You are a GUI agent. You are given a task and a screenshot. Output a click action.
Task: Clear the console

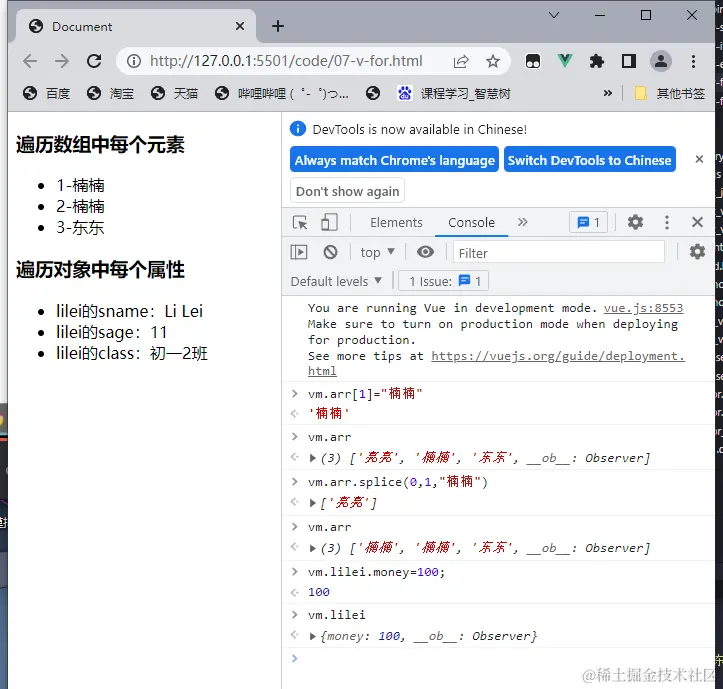pos(330,252)
